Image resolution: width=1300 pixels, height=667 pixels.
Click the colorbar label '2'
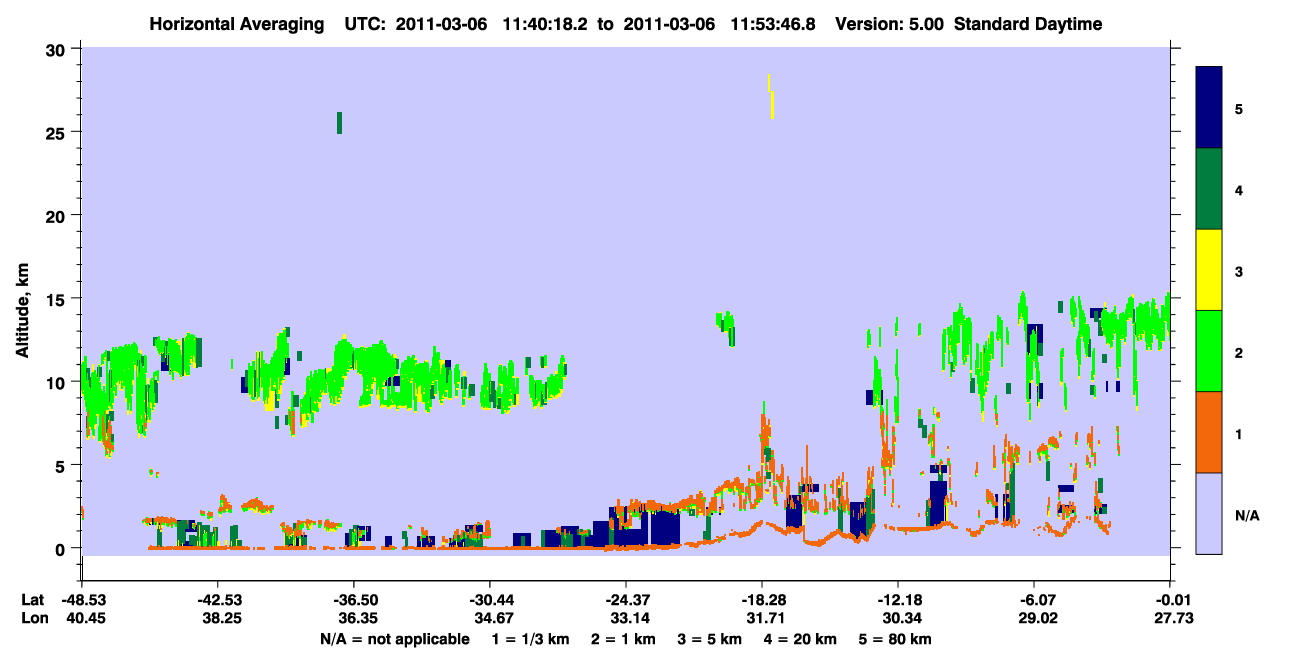1239,351
